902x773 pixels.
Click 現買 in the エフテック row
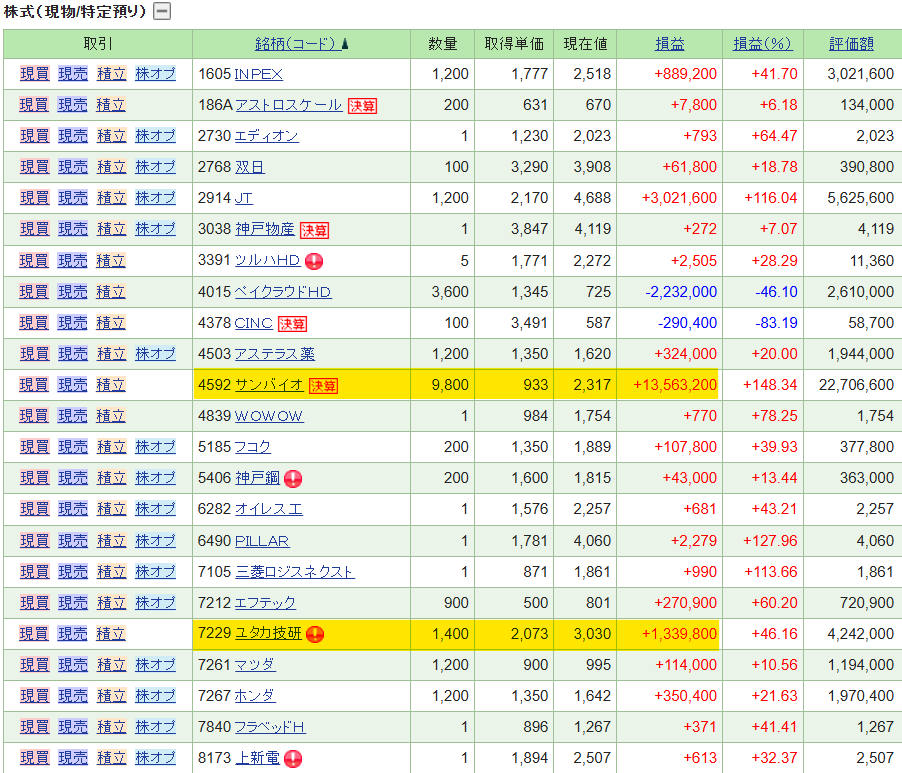(35, 604)
